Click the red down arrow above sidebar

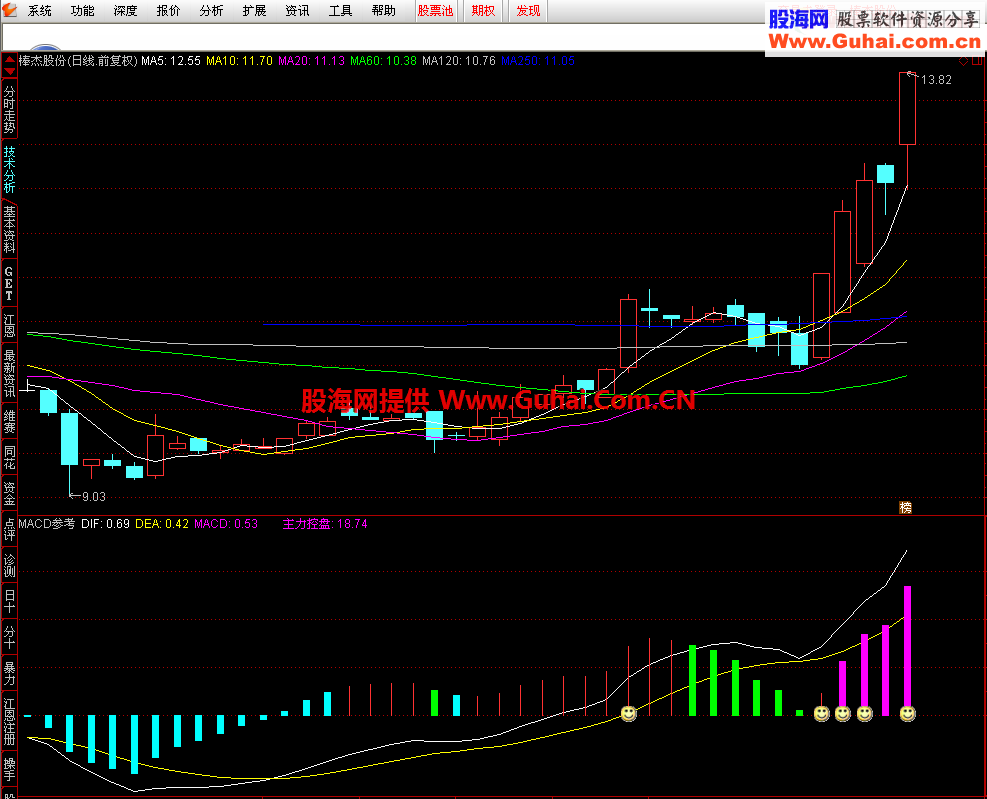click(9, 71)
